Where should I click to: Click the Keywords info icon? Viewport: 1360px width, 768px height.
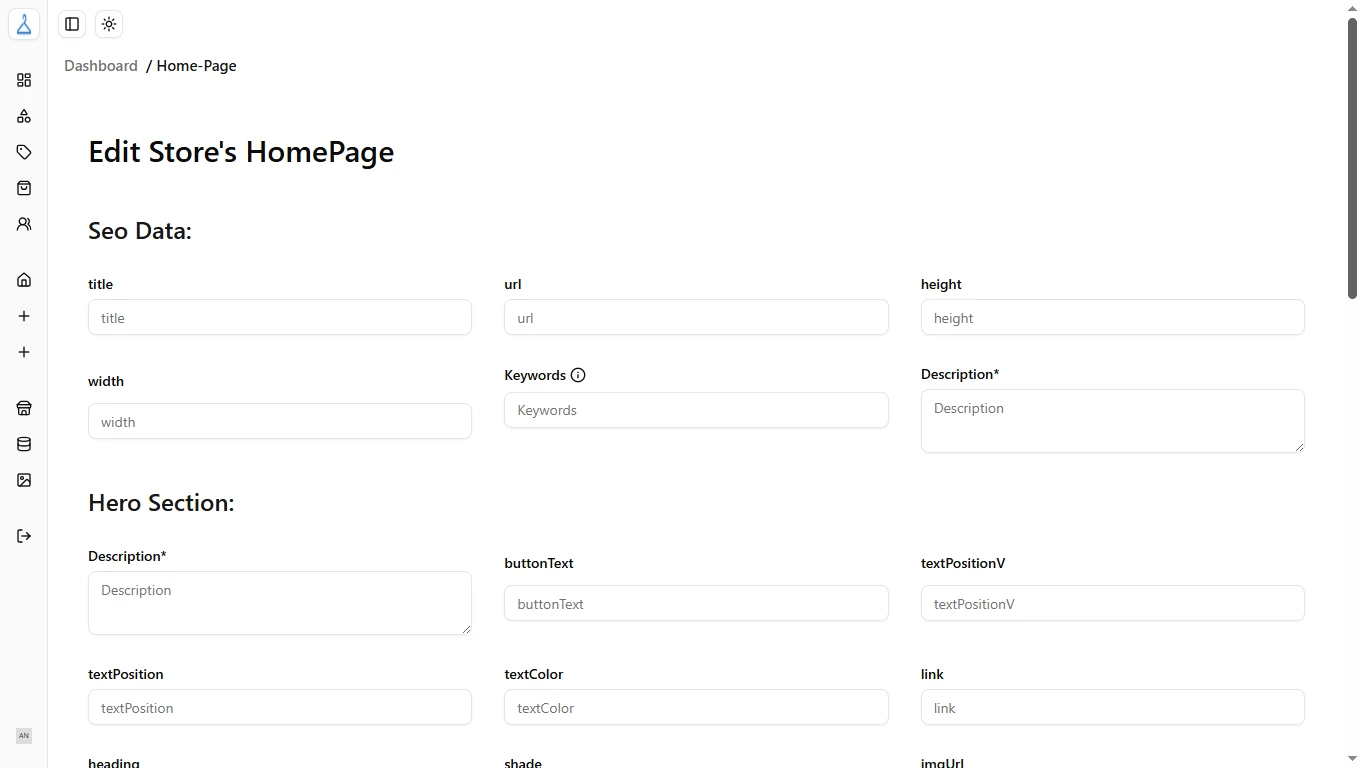tap(579, 375)
